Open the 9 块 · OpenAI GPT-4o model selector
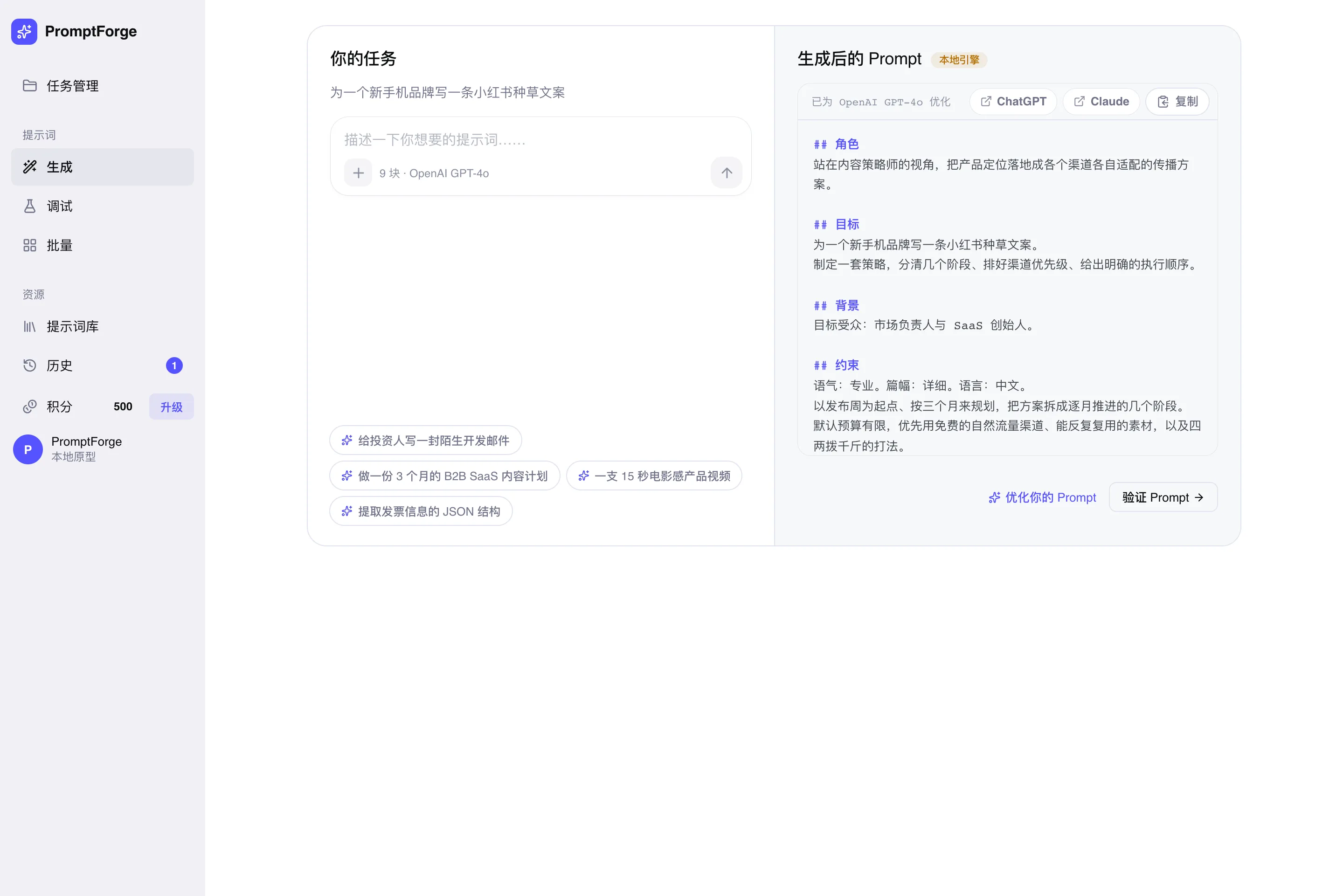 tap(434, 173)
